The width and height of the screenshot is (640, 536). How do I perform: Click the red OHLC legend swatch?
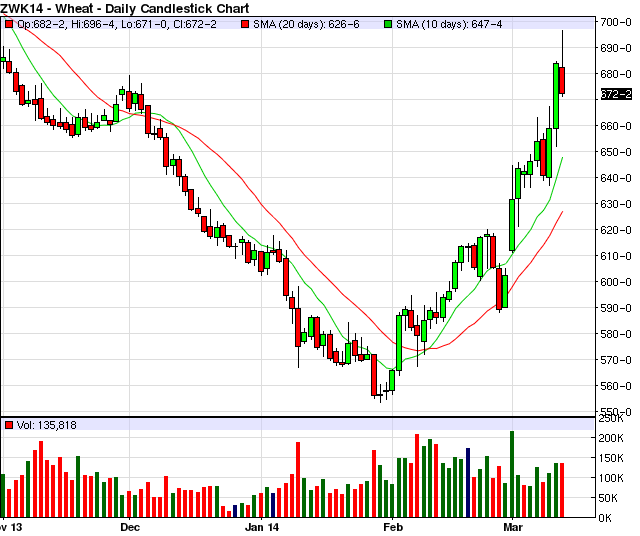pos(9,24)
